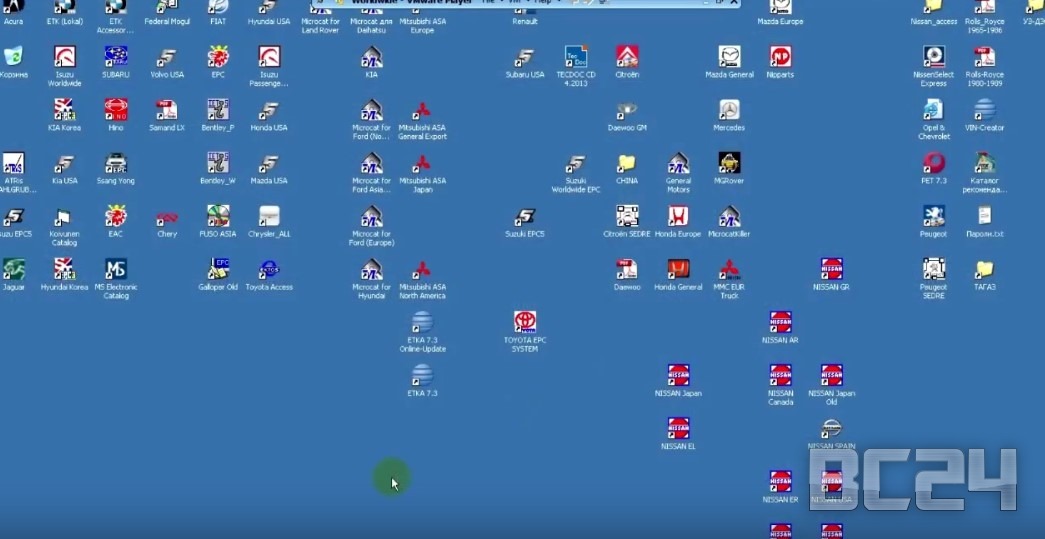The height and width of the screenshot is (539, 1045).
Task: Open the Корзина recycle bin
Action: point(14,57)
